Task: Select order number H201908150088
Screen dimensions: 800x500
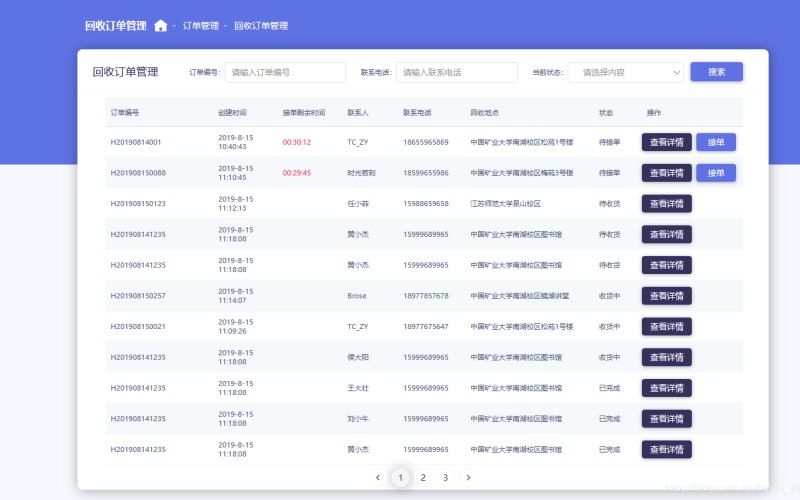Action: [138, 173]
